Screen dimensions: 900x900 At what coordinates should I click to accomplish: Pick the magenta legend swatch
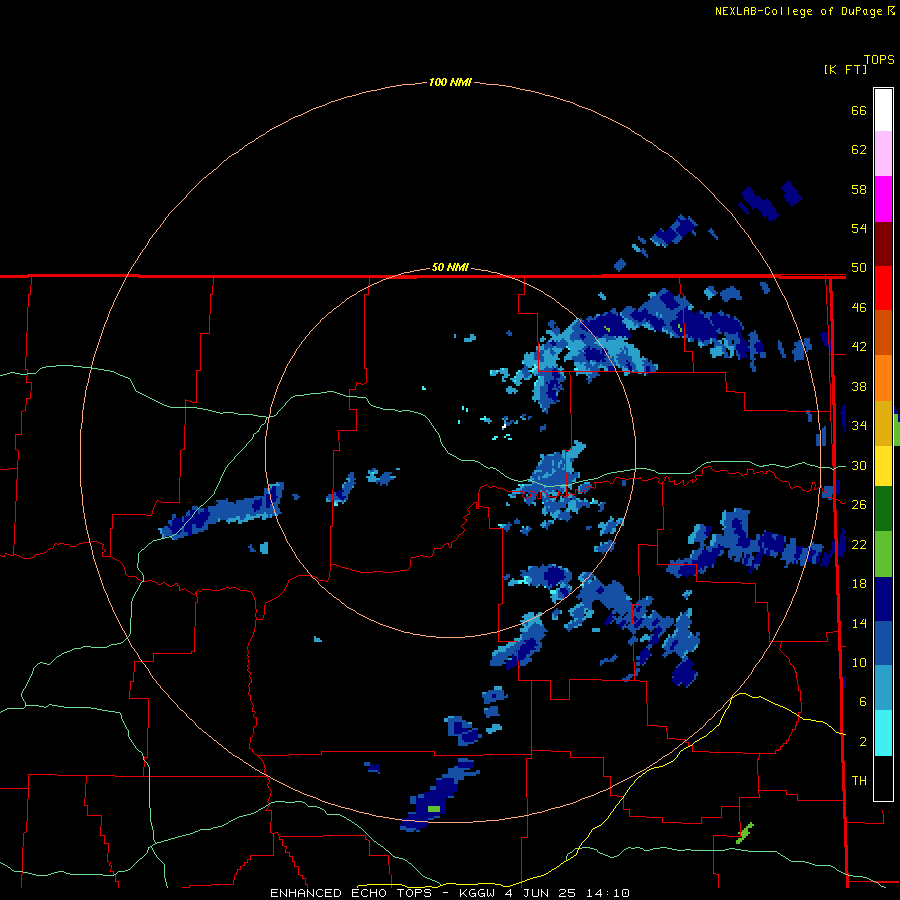(883, 199)
